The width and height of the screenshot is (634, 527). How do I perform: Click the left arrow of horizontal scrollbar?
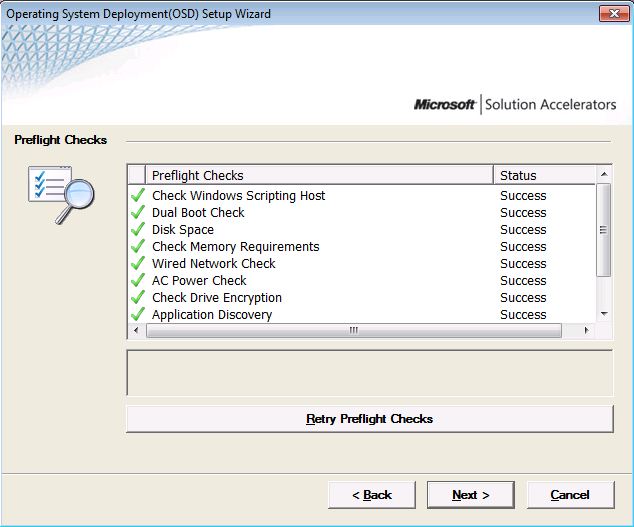pos(136,330)
